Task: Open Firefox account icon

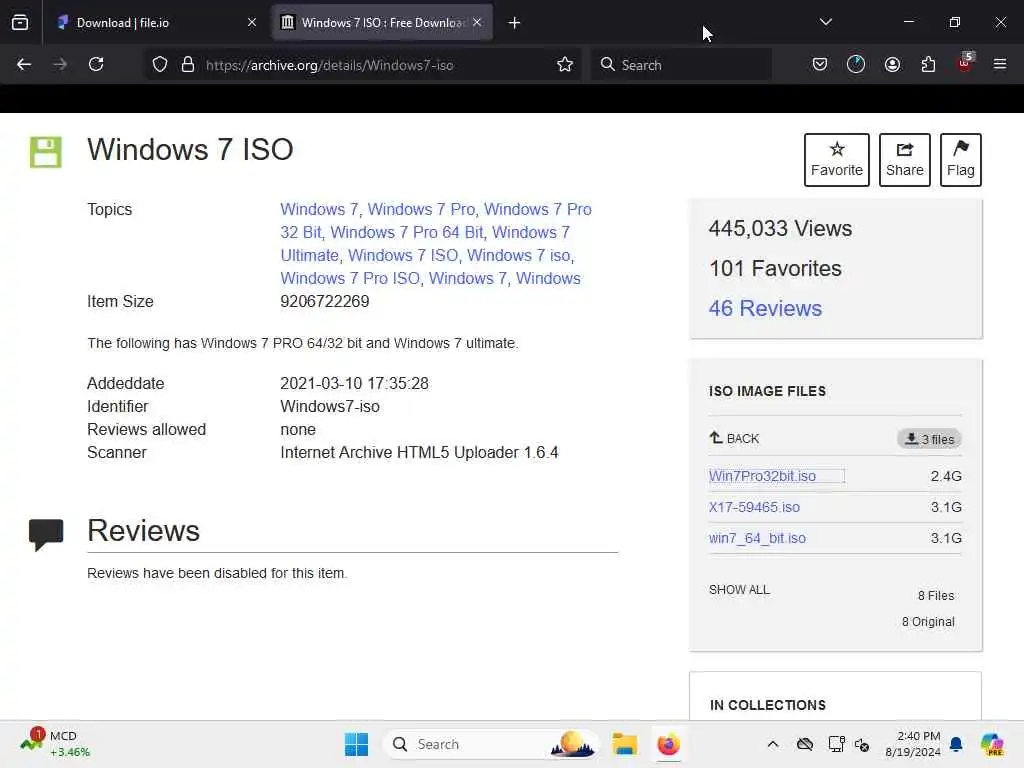Action: click(892, 64)
